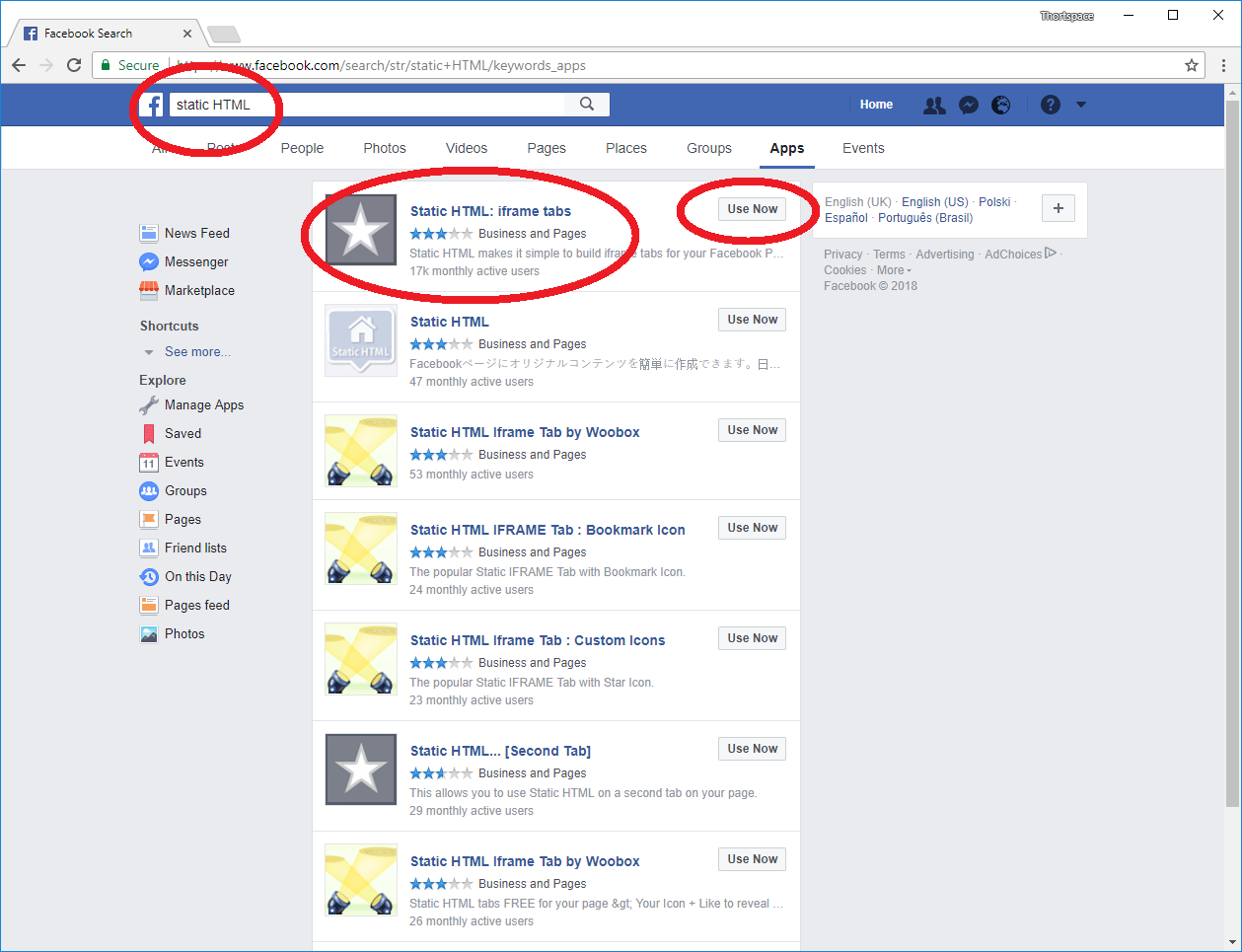Open Quick Help question mark icon

1051,105
